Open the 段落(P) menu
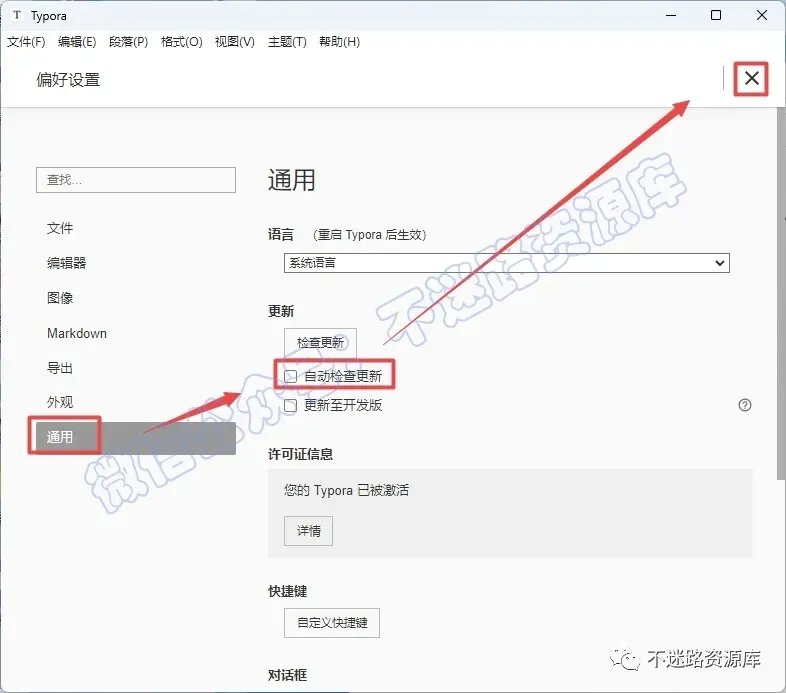Image resolution: width=786 pixels, height=693 pixels. coord(128,42)
